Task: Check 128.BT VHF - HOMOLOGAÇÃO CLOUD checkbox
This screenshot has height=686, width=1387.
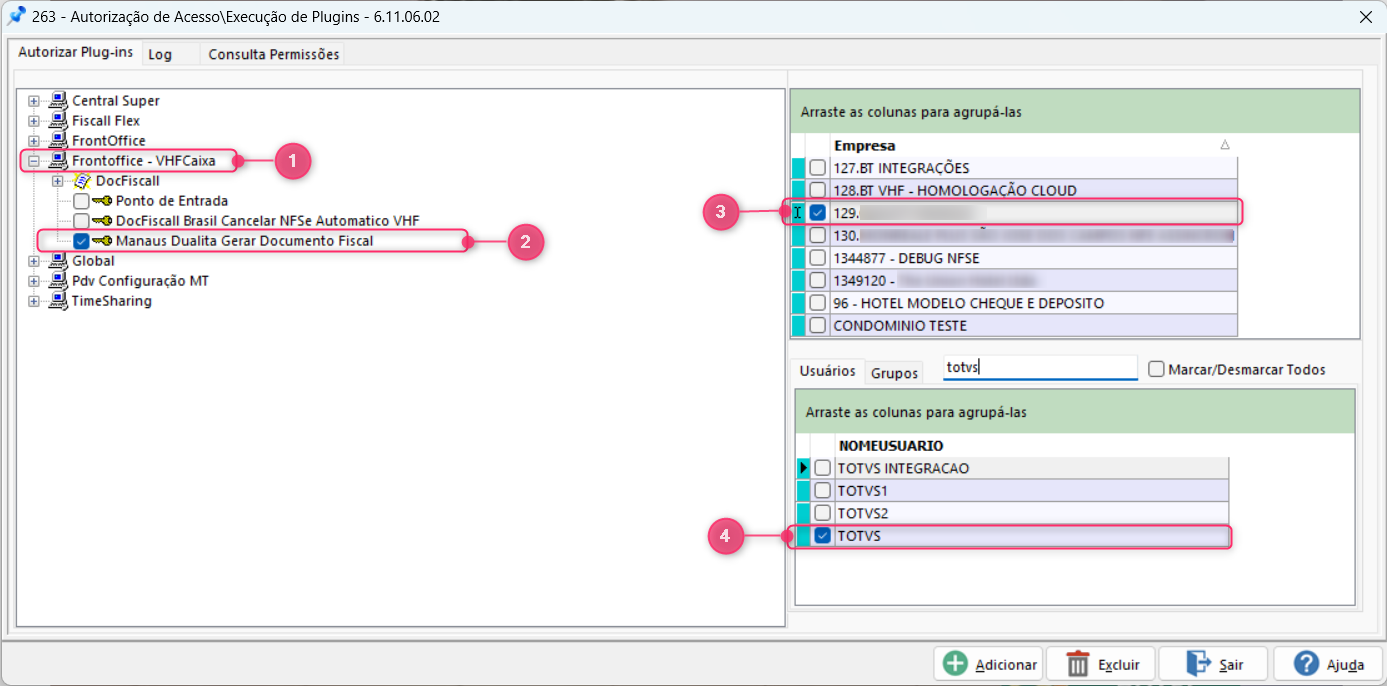Action: [x=818, y=190]
